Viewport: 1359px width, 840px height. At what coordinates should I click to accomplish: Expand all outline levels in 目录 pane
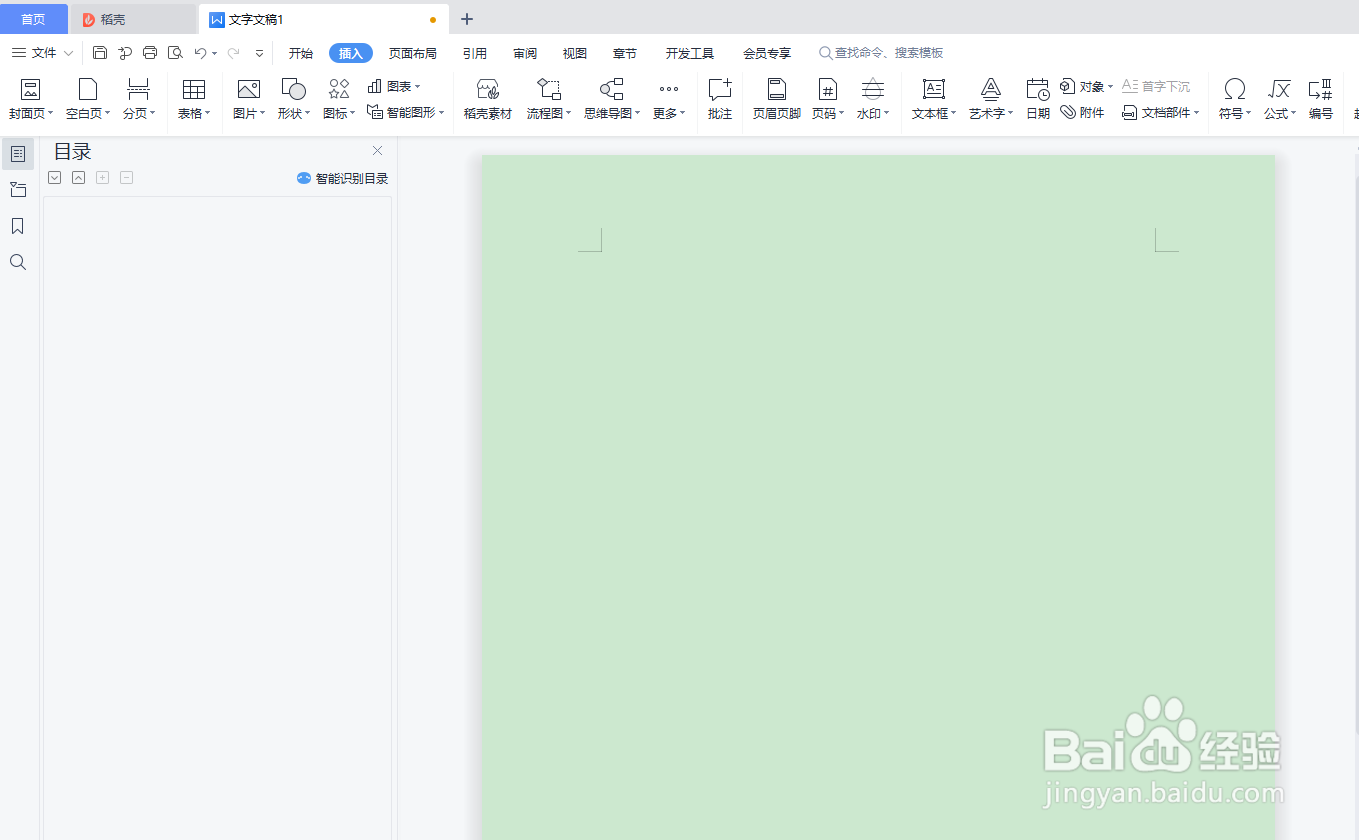pos(55,177)
